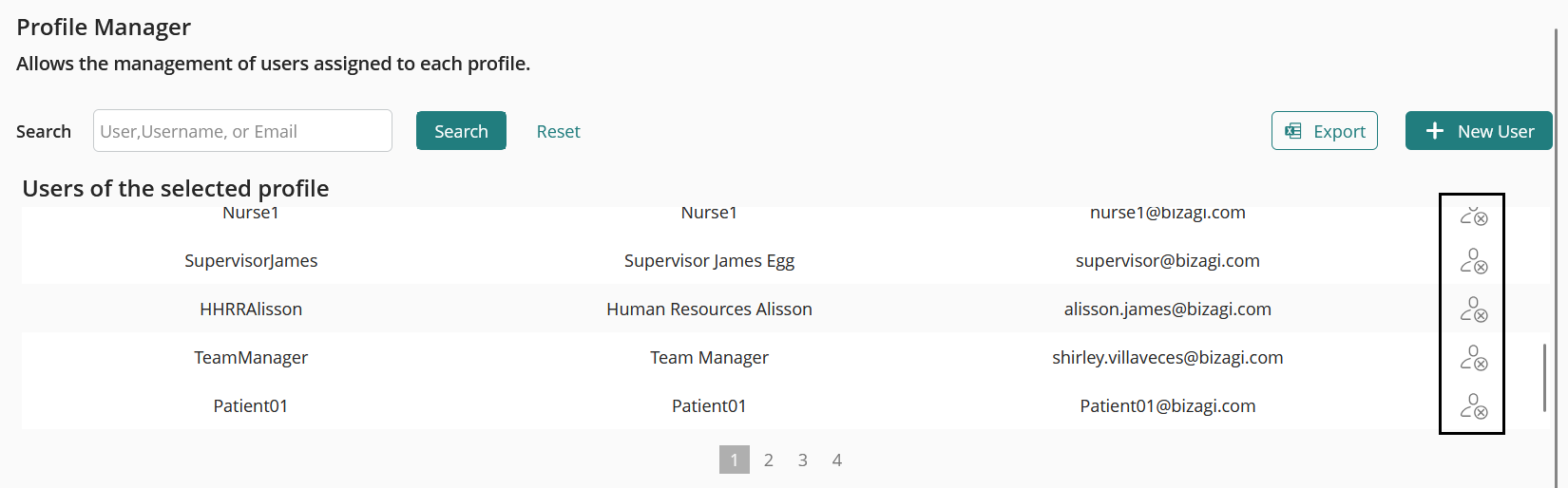Open page 4 of the user list

(x=837, y=460)
